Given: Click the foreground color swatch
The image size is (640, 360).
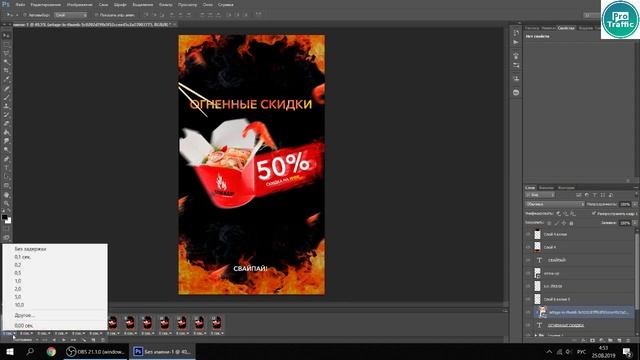Looking at the screenshot, I should coord(4,217).
